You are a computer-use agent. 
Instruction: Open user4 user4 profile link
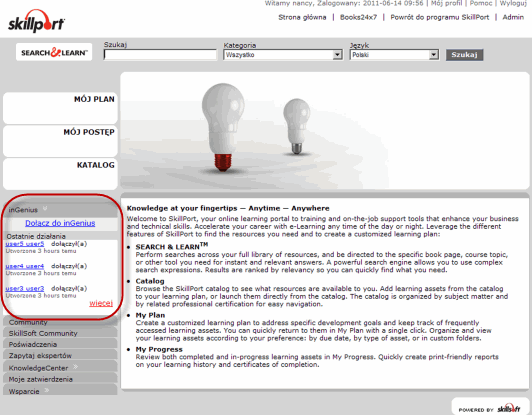(x=25, y=266)
